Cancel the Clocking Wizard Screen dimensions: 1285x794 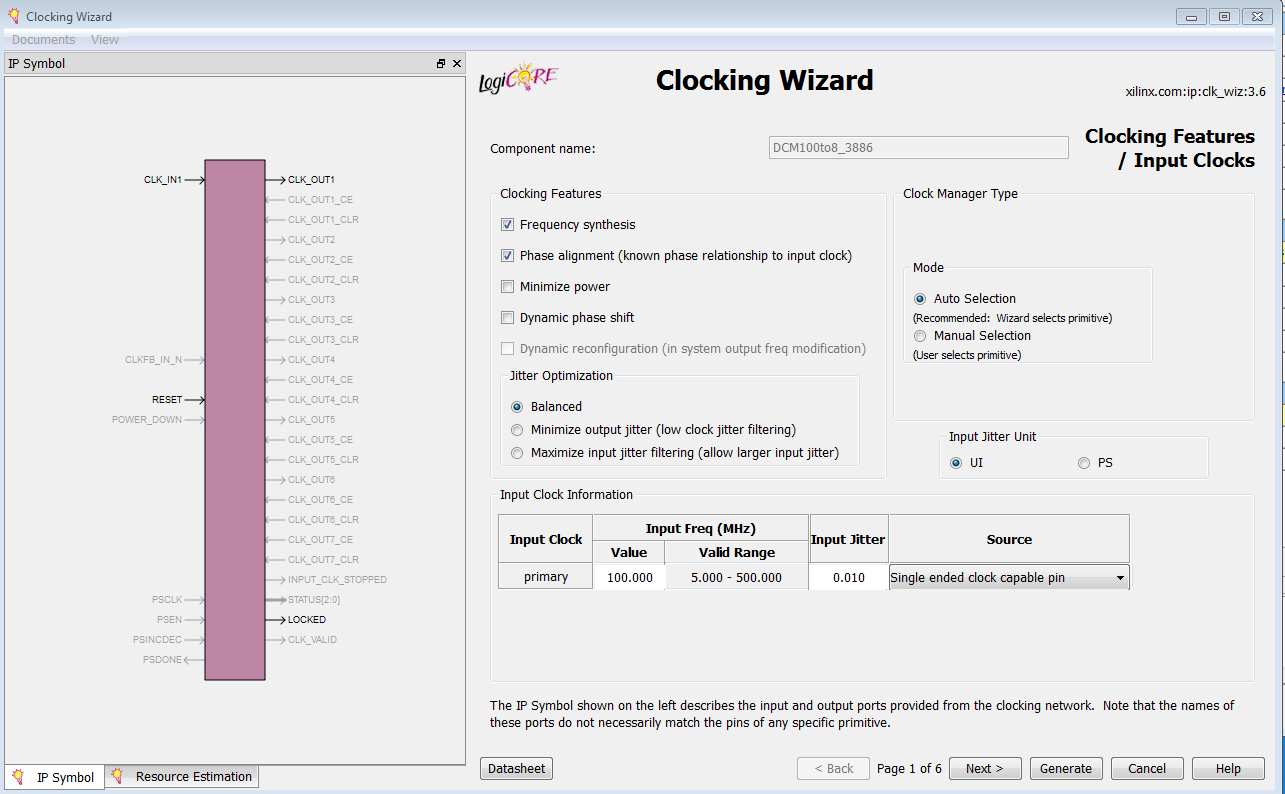(x=1147, y=768)
